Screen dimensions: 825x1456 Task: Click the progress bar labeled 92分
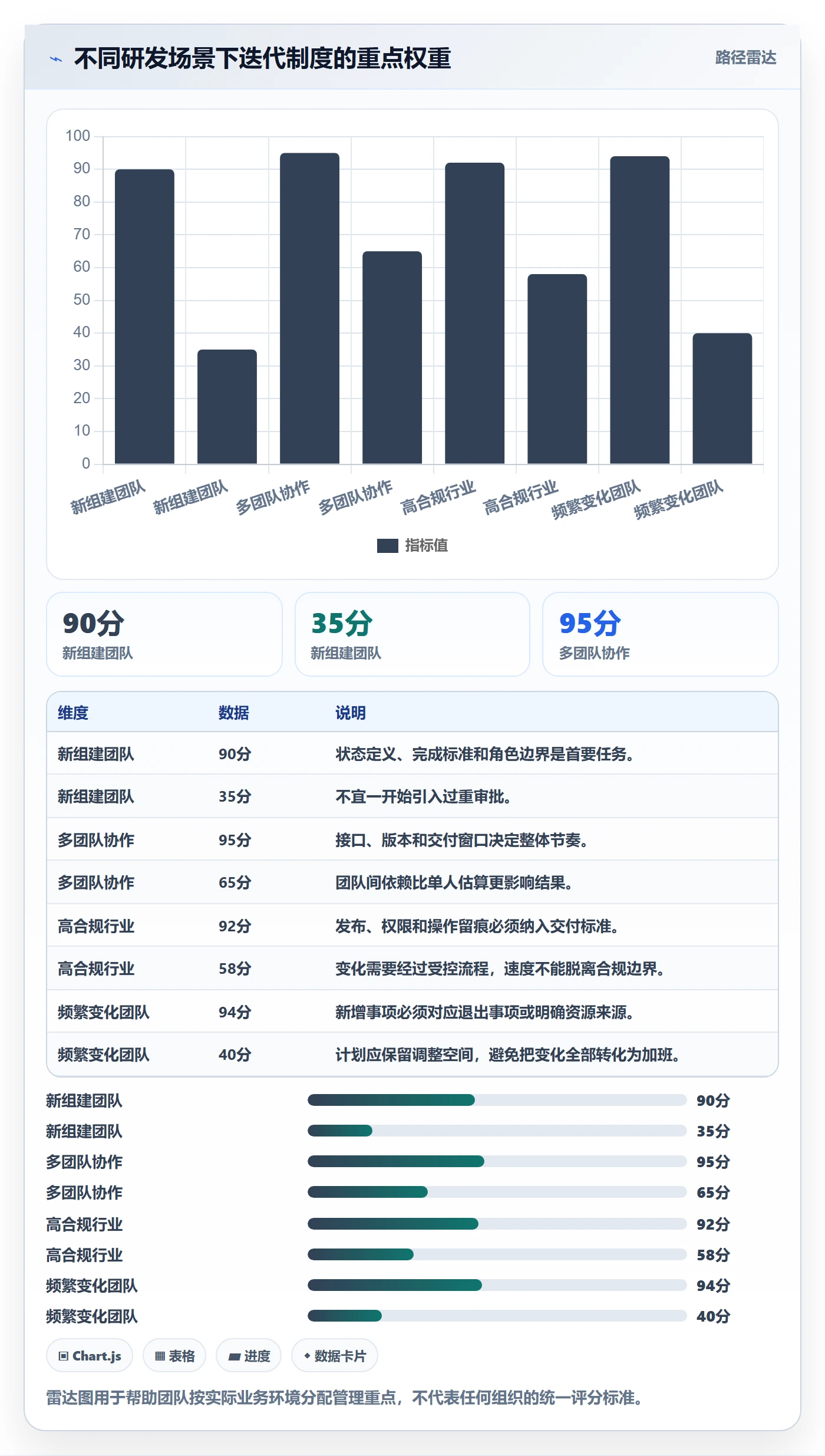click(x=497, y=1224)
